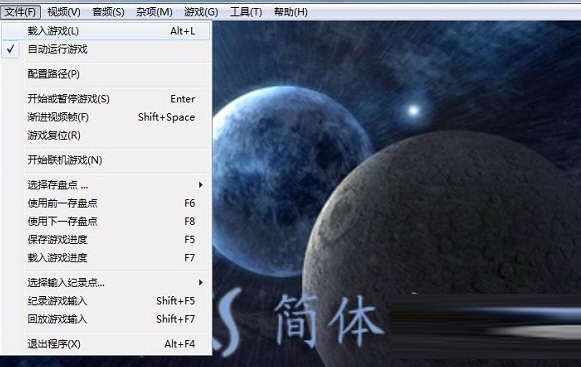The height and width of the screenshot is (367, 581).
Task: Choose 使用下一存盘点 entry
Action: coord(106,221)
